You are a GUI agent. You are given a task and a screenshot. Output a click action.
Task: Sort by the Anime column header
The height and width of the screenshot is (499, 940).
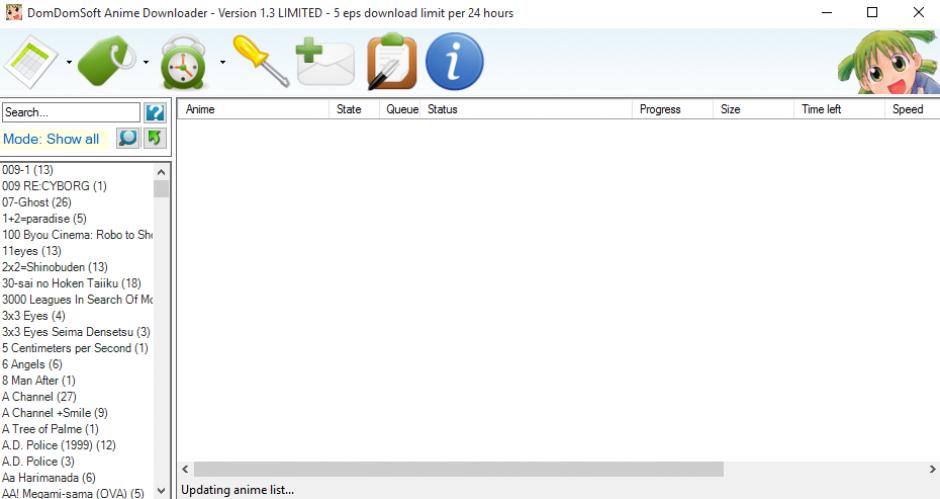(254, 109)
